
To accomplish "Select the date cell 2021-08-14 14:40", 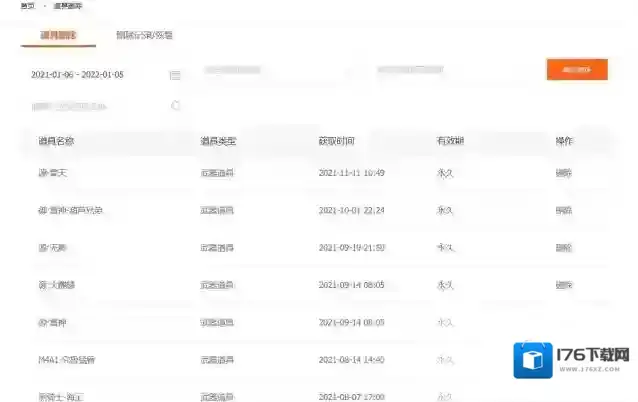I will (352, 360).
